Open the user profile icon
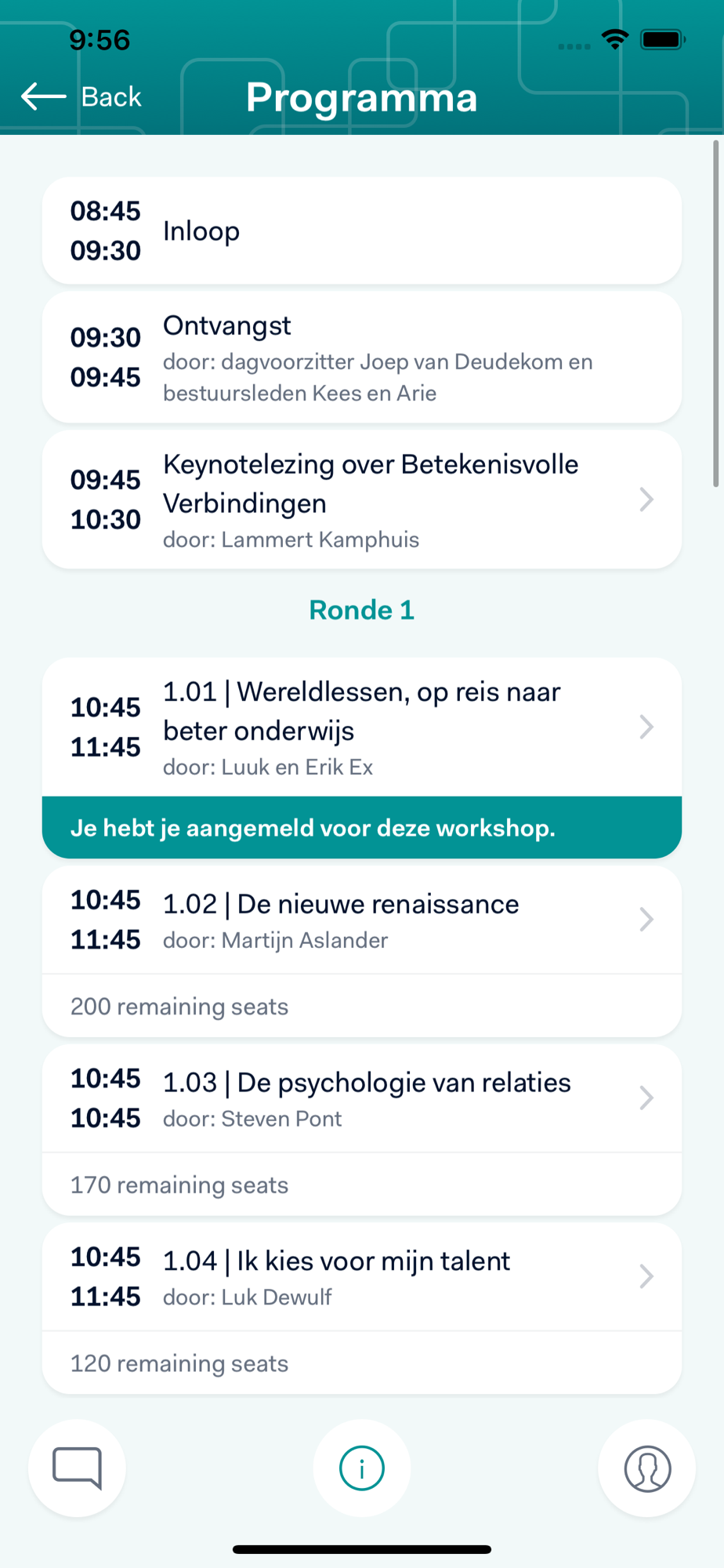Image resolution: width=724 pixels, height=1568 pixels. click(647, 1468)
